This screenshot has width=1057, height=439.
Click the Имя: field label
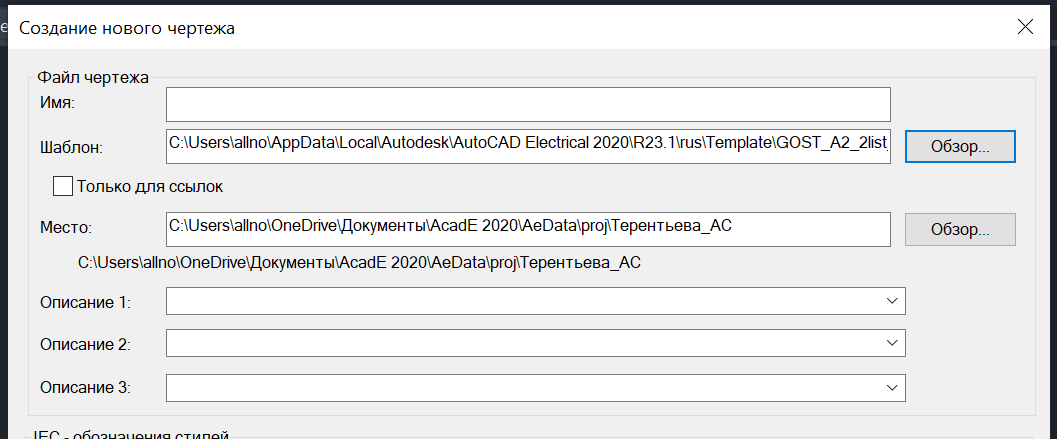[x=59, y=103]
